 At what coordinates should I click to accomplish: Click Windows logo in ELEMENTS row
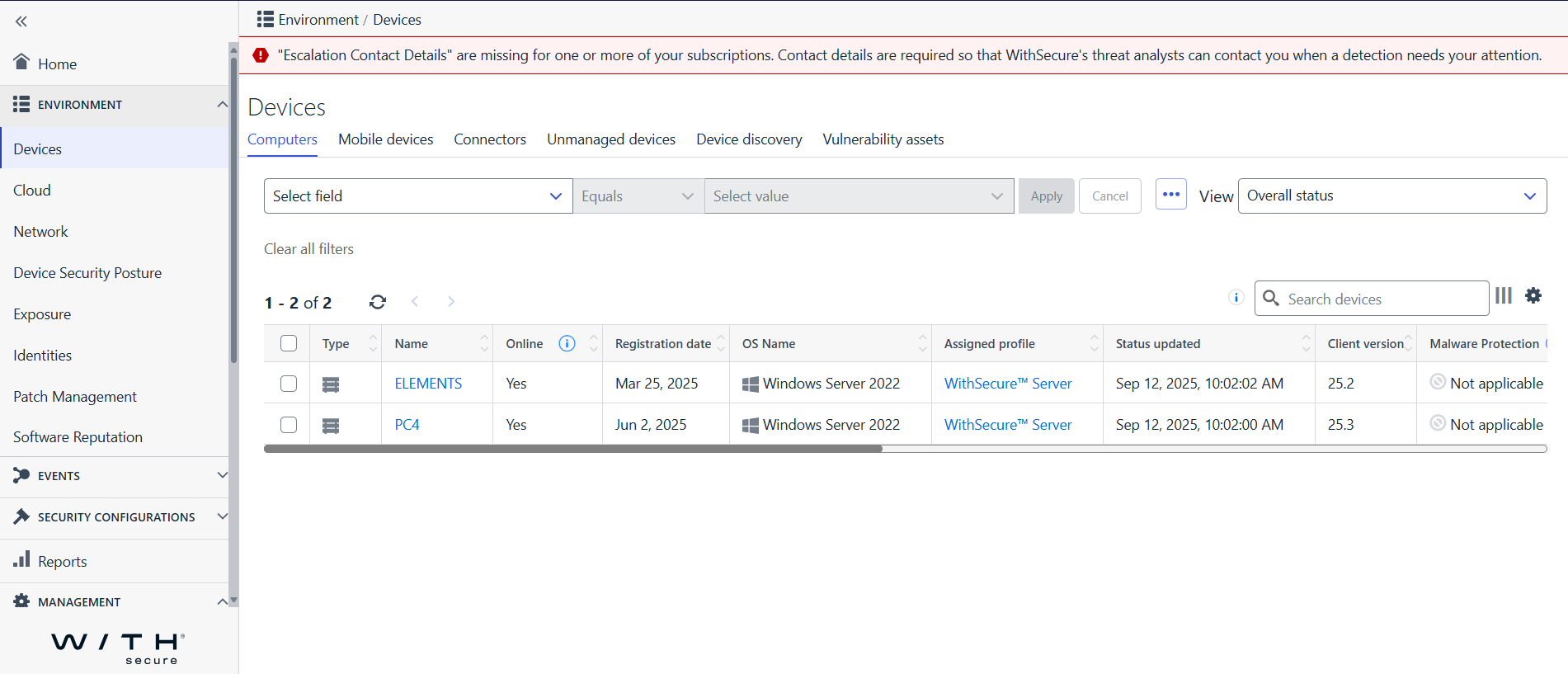pyautogui.click(x=751, y=384)
